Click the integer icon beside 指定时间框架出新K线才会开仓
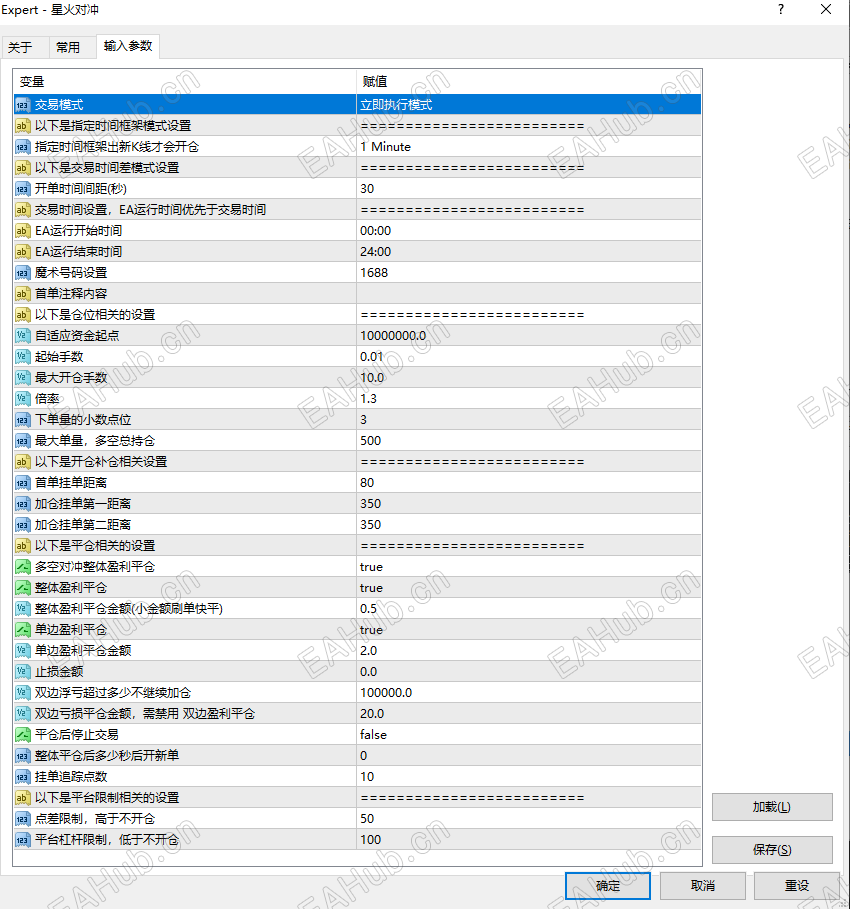 coord(22,147)
